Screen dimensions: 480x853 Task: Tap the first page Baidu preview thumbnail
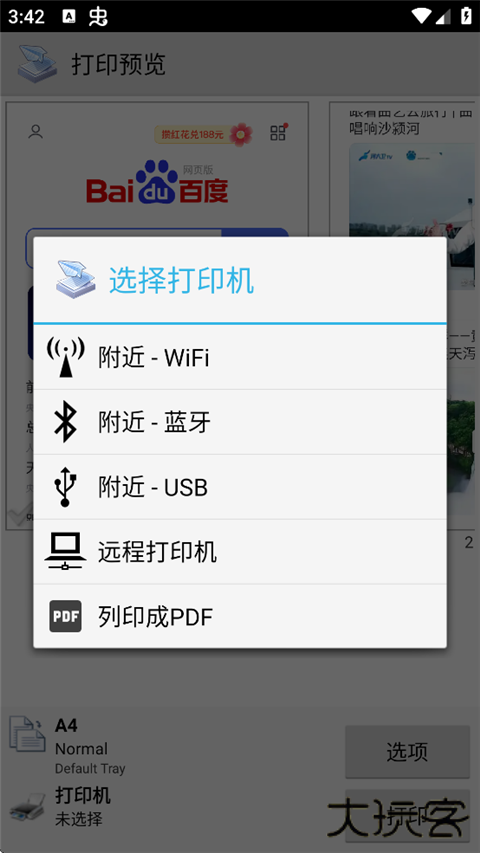[x=157, y=316]
